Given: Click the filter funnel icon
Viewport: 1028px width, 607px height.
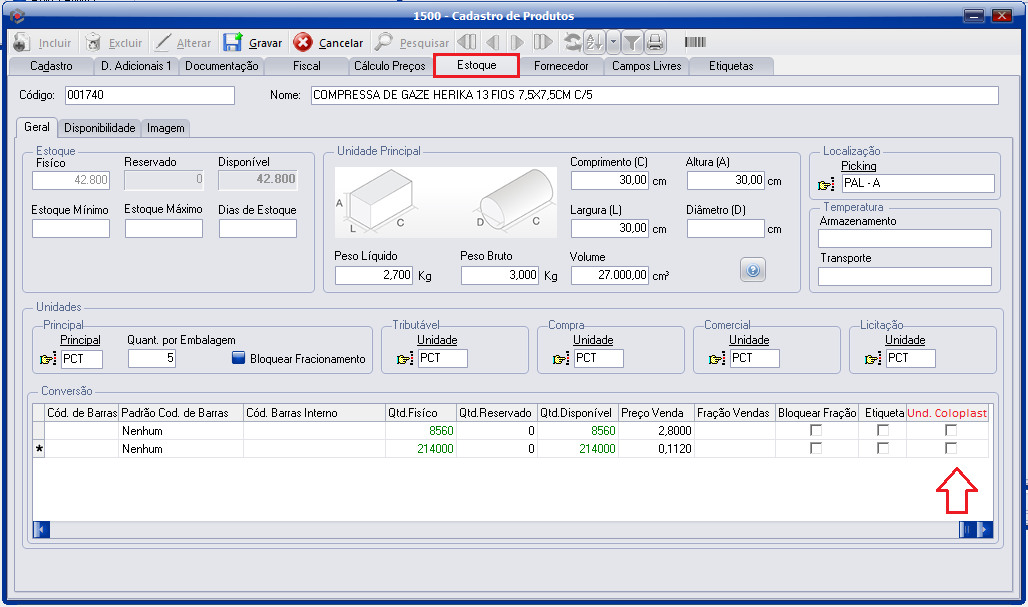Looking at the screenshot, I should pos(632,43).
